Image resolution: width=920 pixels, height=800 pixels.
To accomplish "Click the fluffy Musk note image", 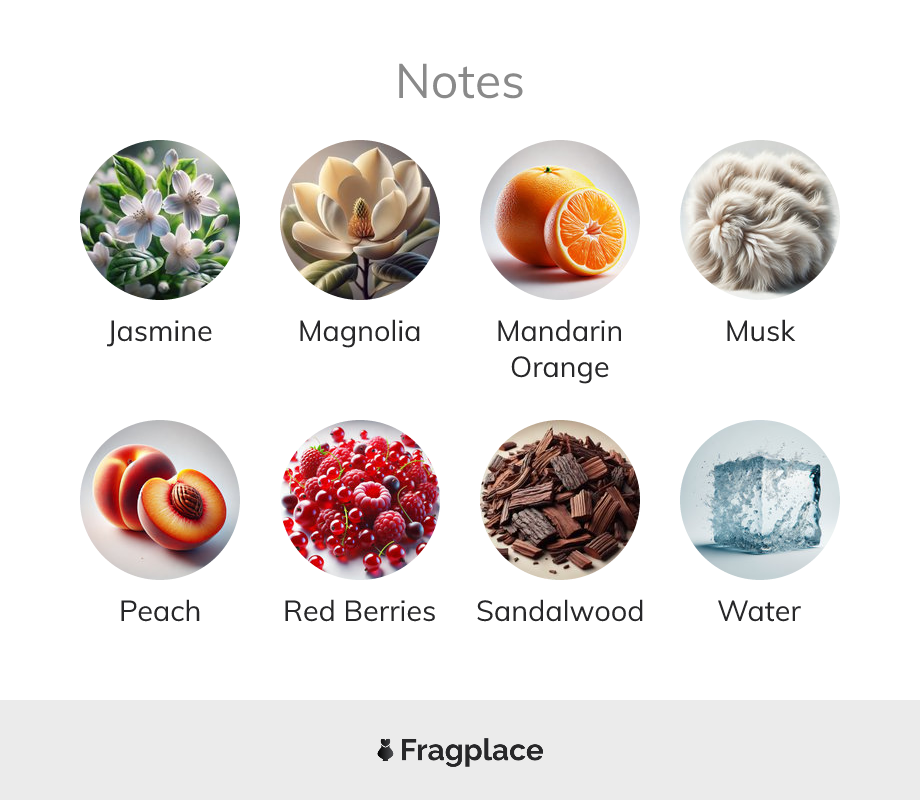I will point(760,220).
